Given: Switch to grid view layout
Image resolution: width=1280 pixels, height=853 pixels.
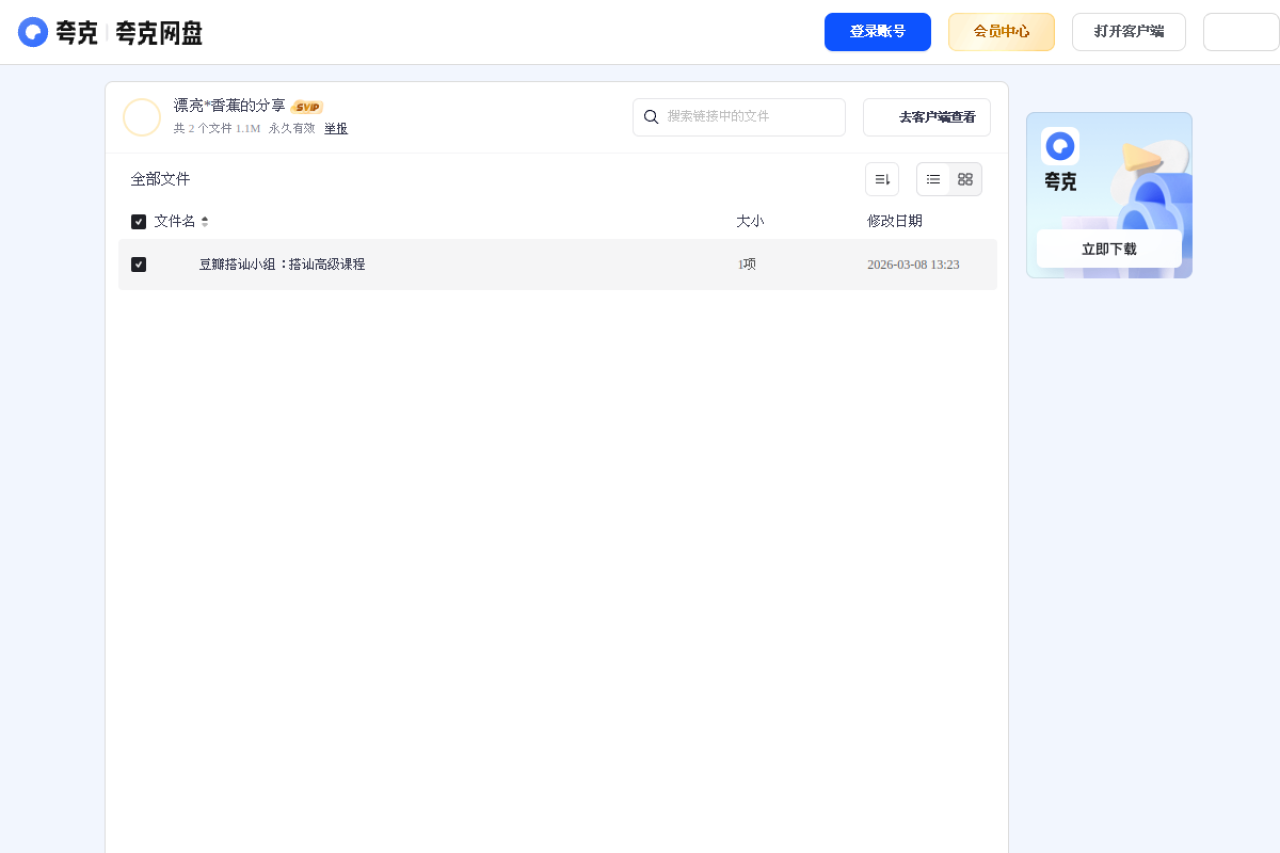Looking at the screenshot, I should pyautogui.click(x=965, y=179).
